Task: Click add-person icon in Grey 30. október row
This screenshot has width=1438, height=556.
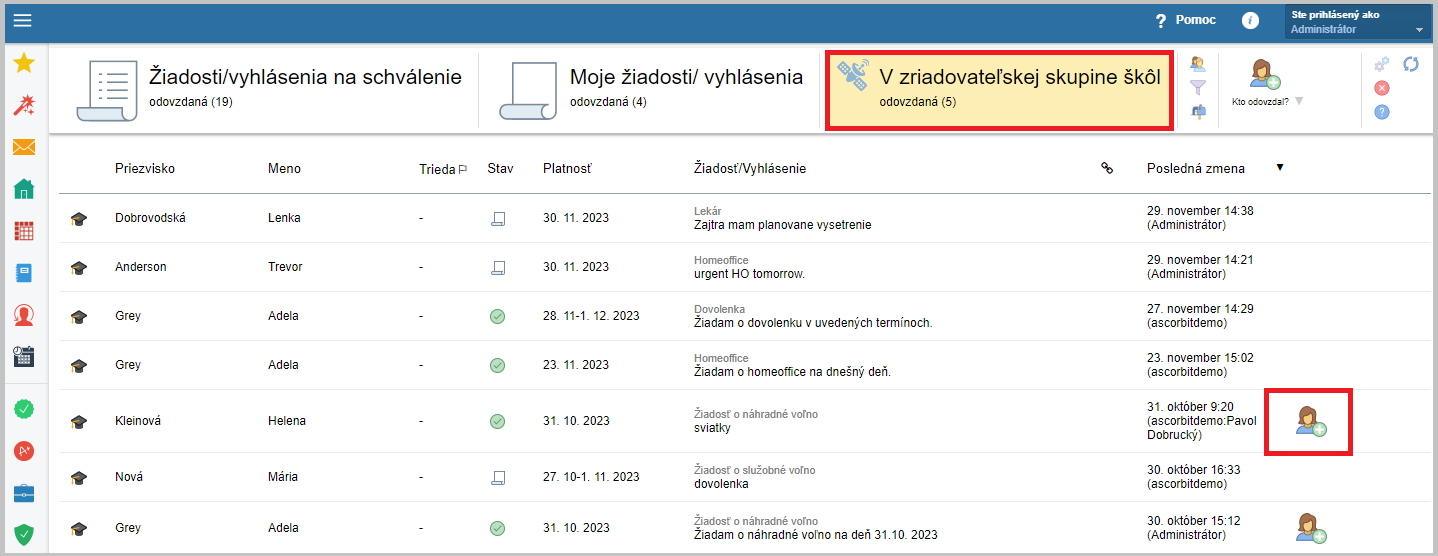Action: [x=1310, y=527]
